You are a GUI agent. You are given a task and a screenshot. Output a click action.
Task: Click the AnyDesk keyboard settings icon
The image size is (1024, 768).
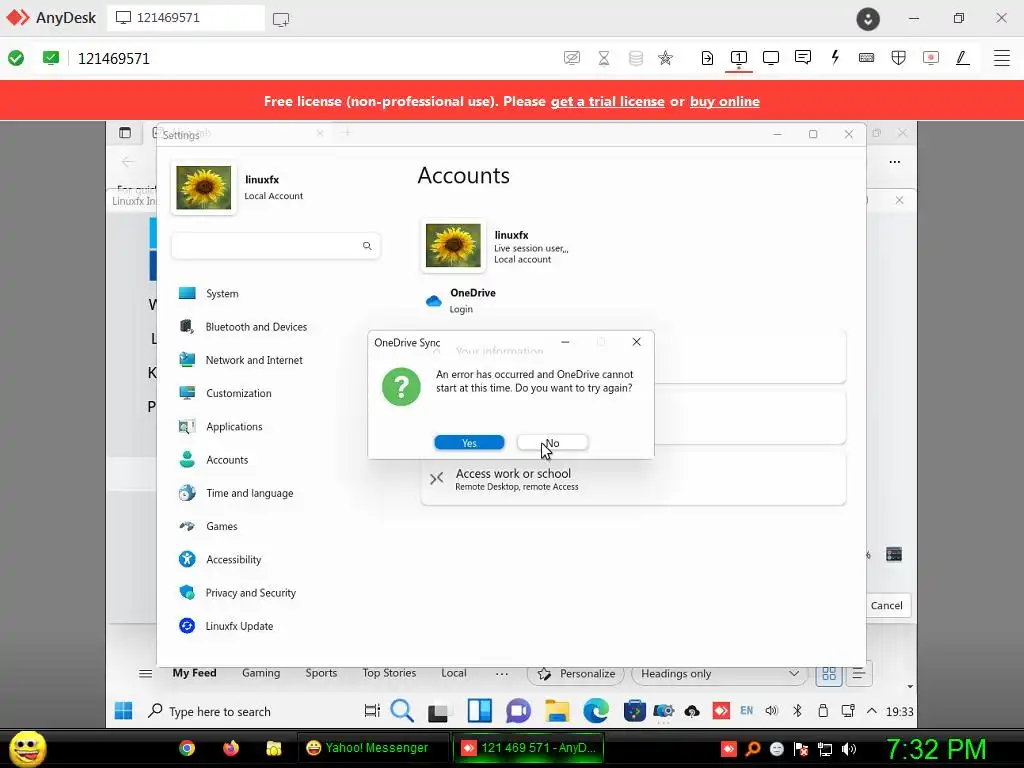[x=867, y=57]
